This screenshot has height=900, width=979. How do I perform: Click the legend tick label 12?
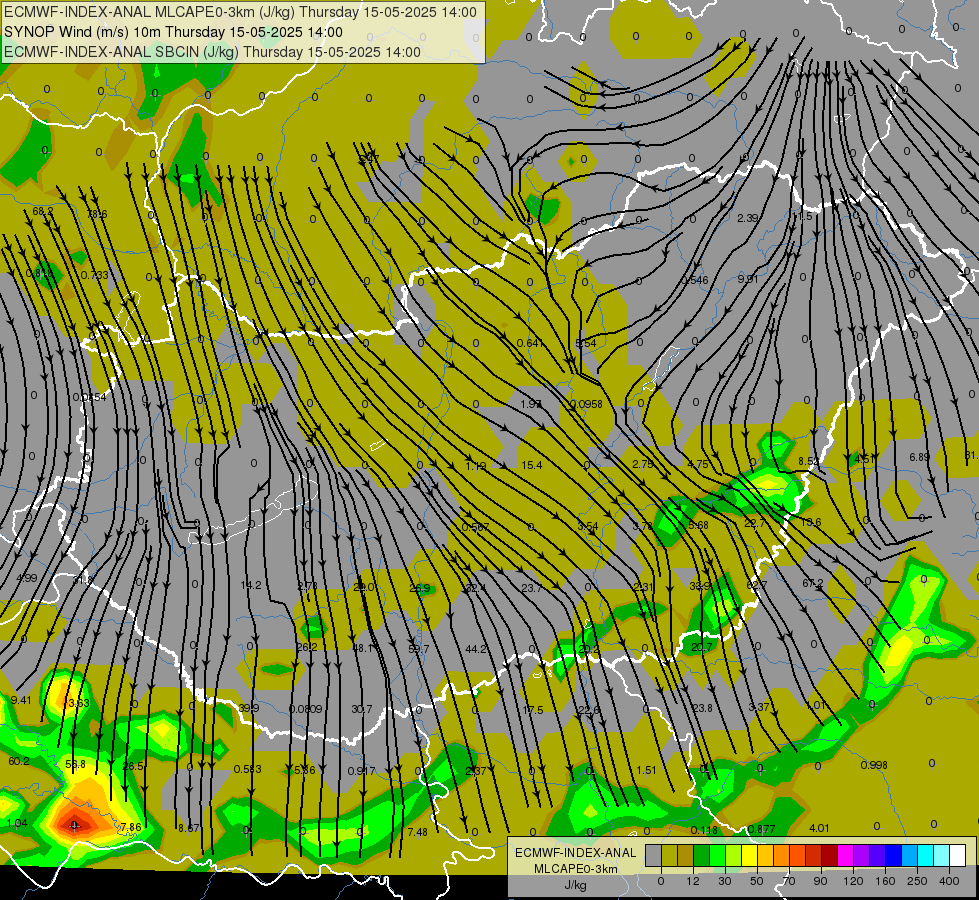pyautogui.click(x=693, y=881)
